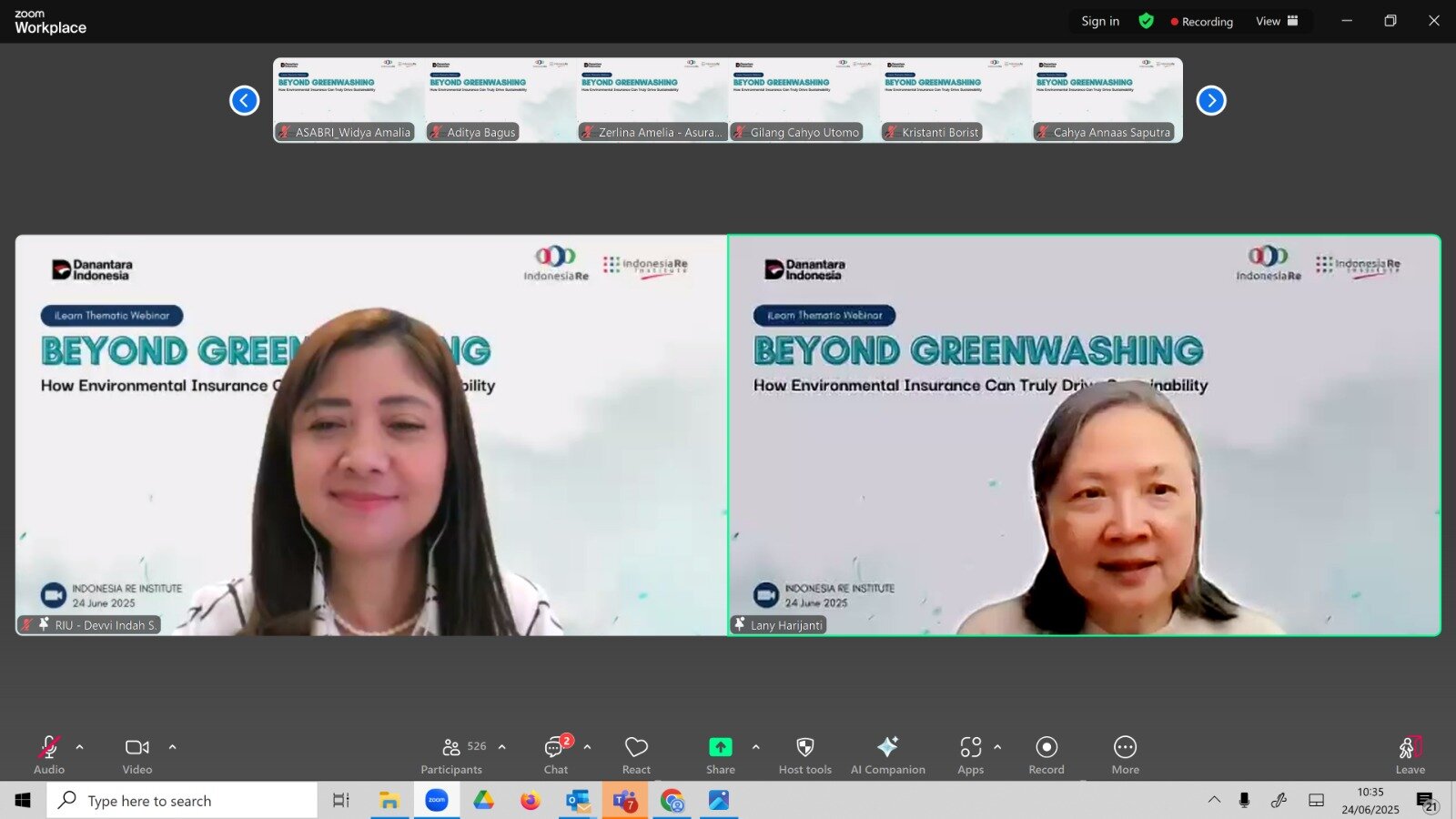This screenshot has height=819, width=1456.
Task: Open the View layout menu
Action: (1277, 21)
